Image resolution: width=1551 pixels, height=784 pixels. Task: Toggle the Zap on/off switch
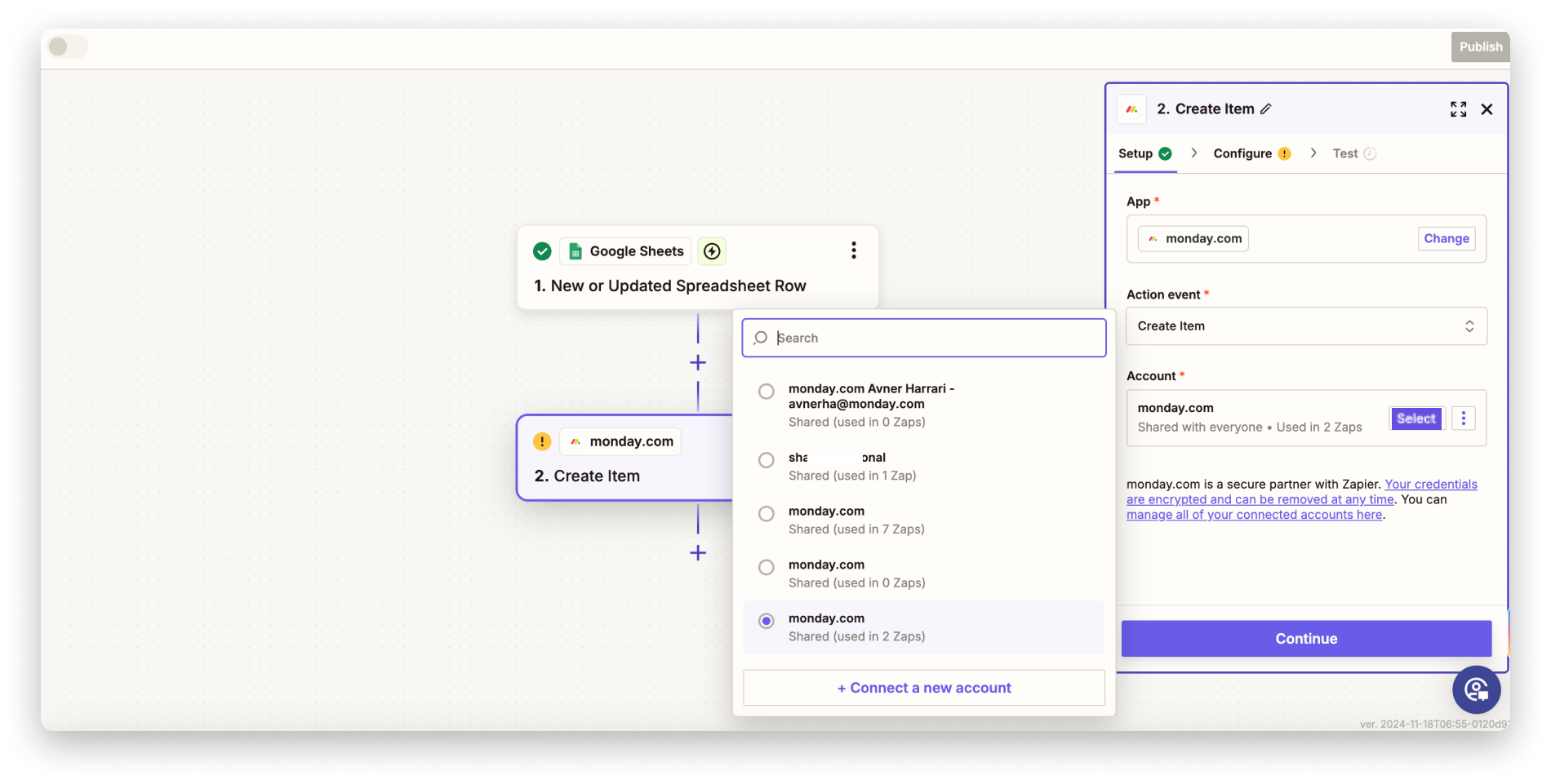pos(67,47)
